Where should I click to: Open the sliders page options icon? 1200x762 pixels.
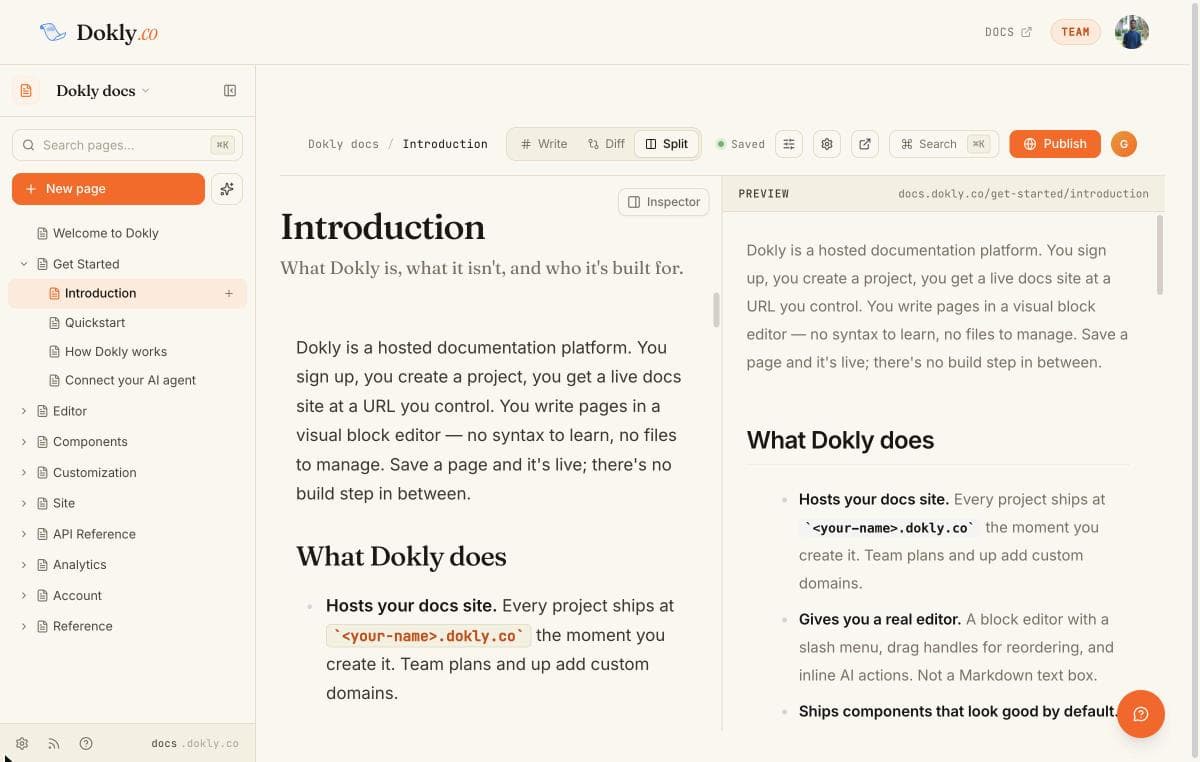(x=789, y=144)
